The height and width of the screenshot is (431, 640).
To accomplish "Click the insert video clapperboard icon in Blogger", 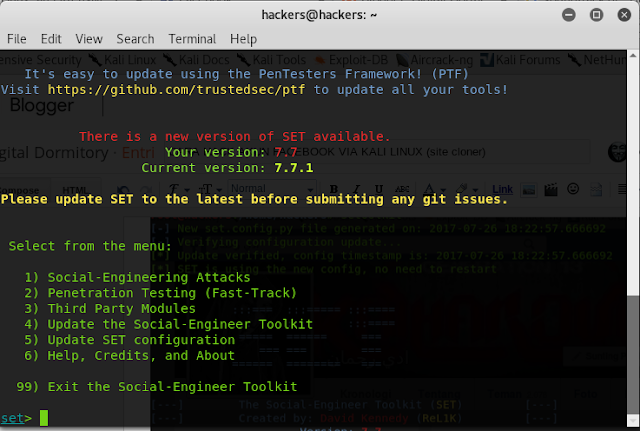I will click(551, 189).
